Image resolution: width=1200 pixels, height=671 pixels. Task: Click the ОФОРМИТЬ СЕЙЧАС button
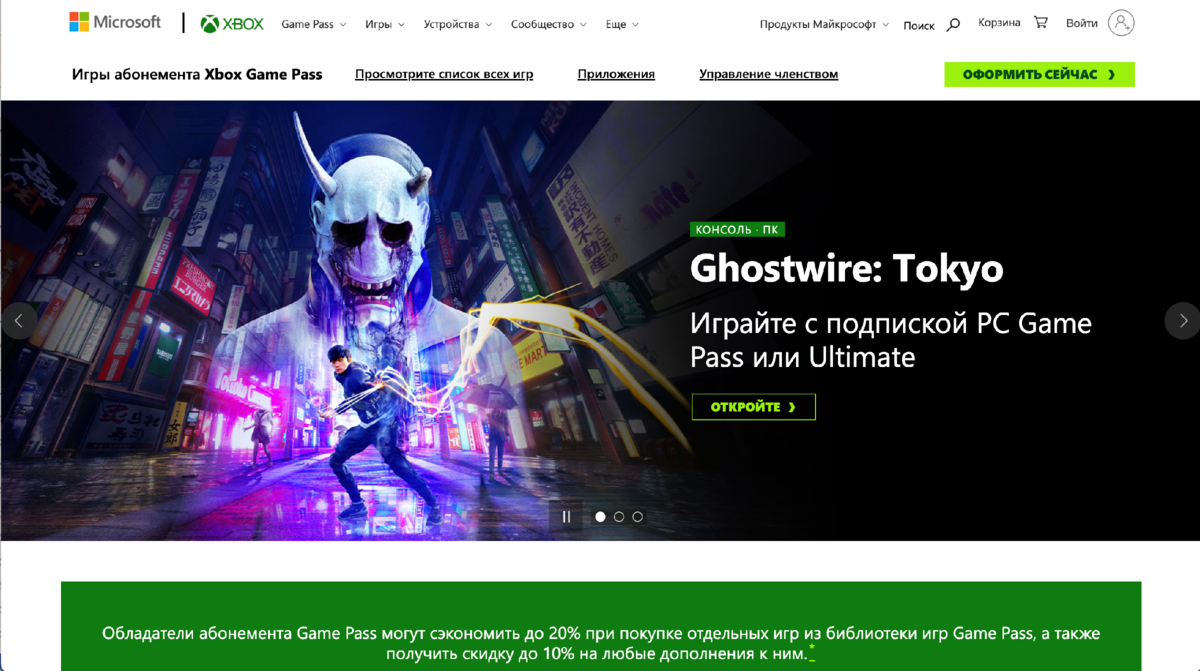[x=1039, y=75]
